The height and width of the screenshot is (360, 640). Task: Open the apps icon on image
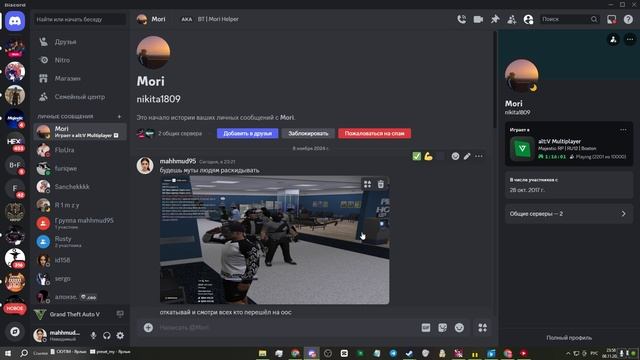click(367, 184)
